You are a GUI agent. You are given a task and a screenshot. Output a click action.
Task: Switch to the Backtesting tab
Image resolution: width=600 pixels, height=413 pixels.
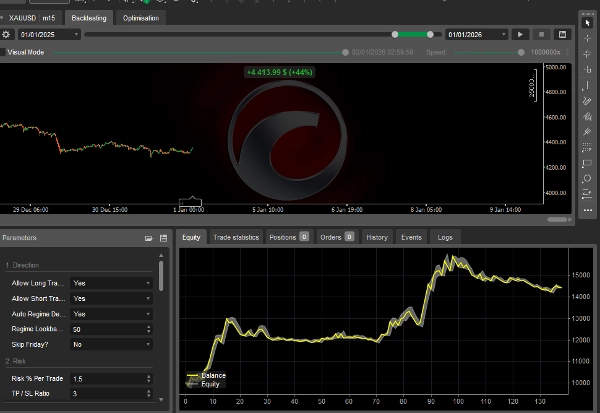(89, 18)
